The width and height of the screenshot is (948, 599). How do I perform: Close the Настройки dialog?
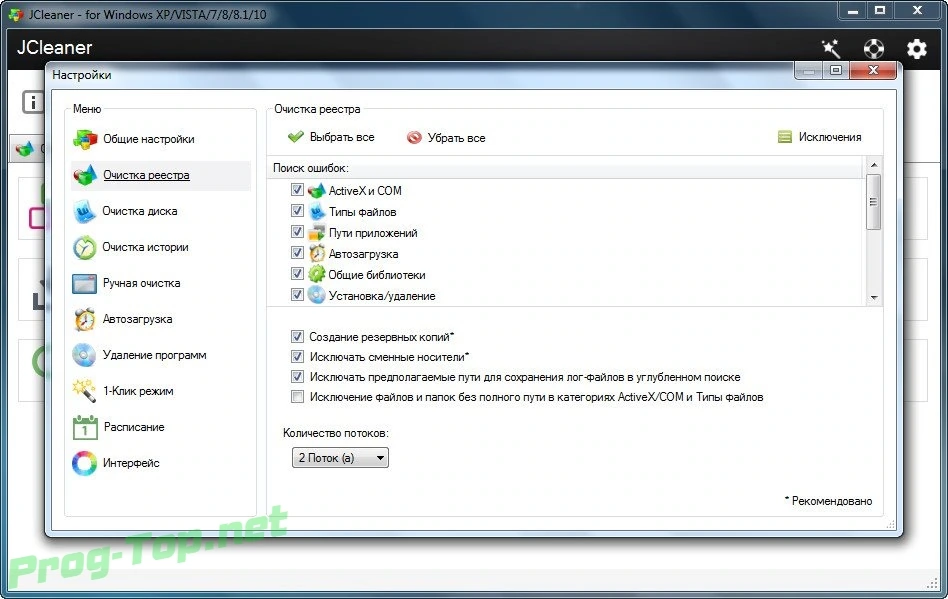[x=872, y=70]
